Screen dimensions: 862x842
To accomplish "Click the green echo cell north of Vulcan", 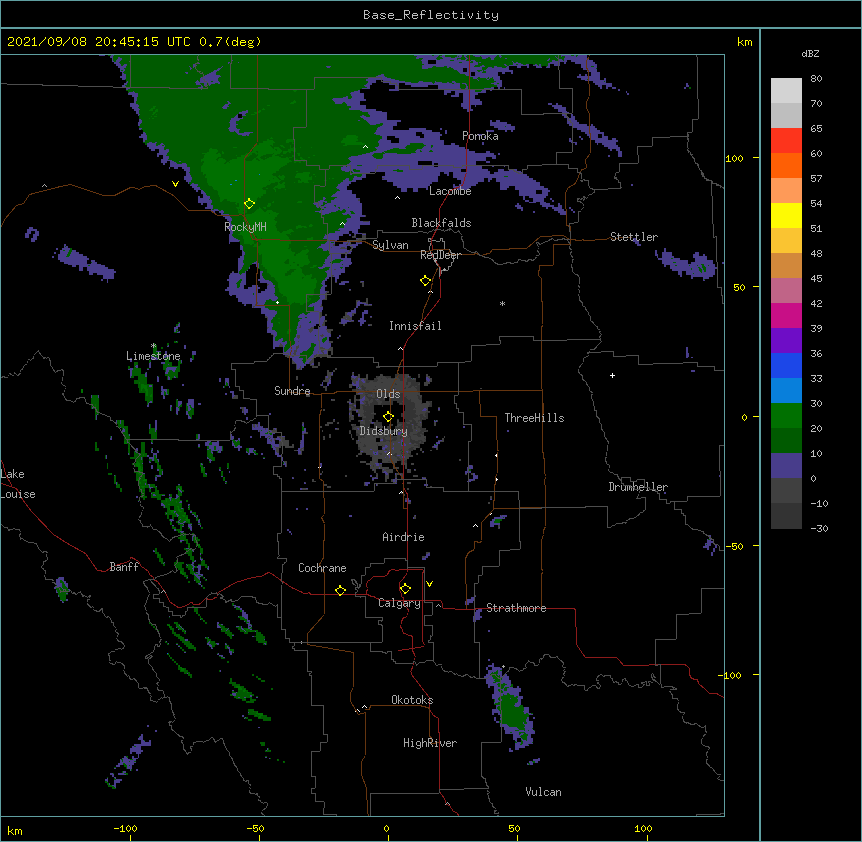I will [x=513, y=706].
